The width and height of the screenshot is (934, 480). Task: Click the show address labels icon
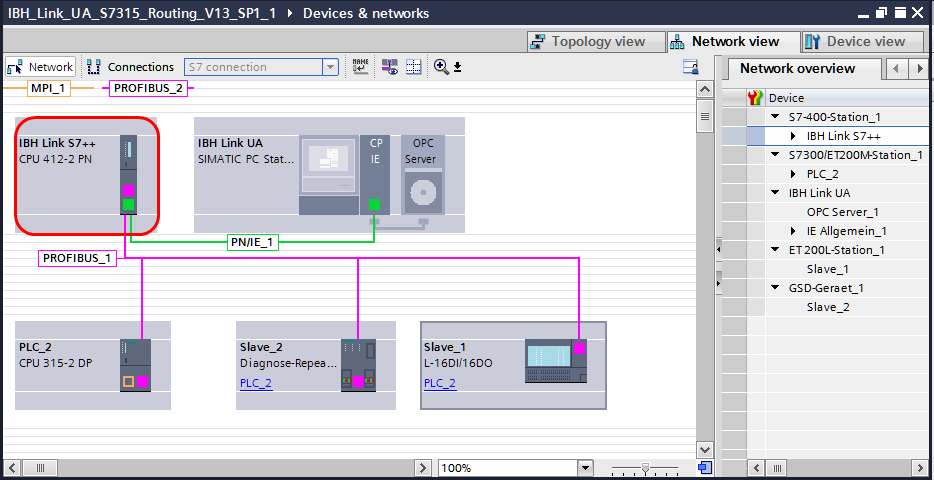(x=361, y=67)
